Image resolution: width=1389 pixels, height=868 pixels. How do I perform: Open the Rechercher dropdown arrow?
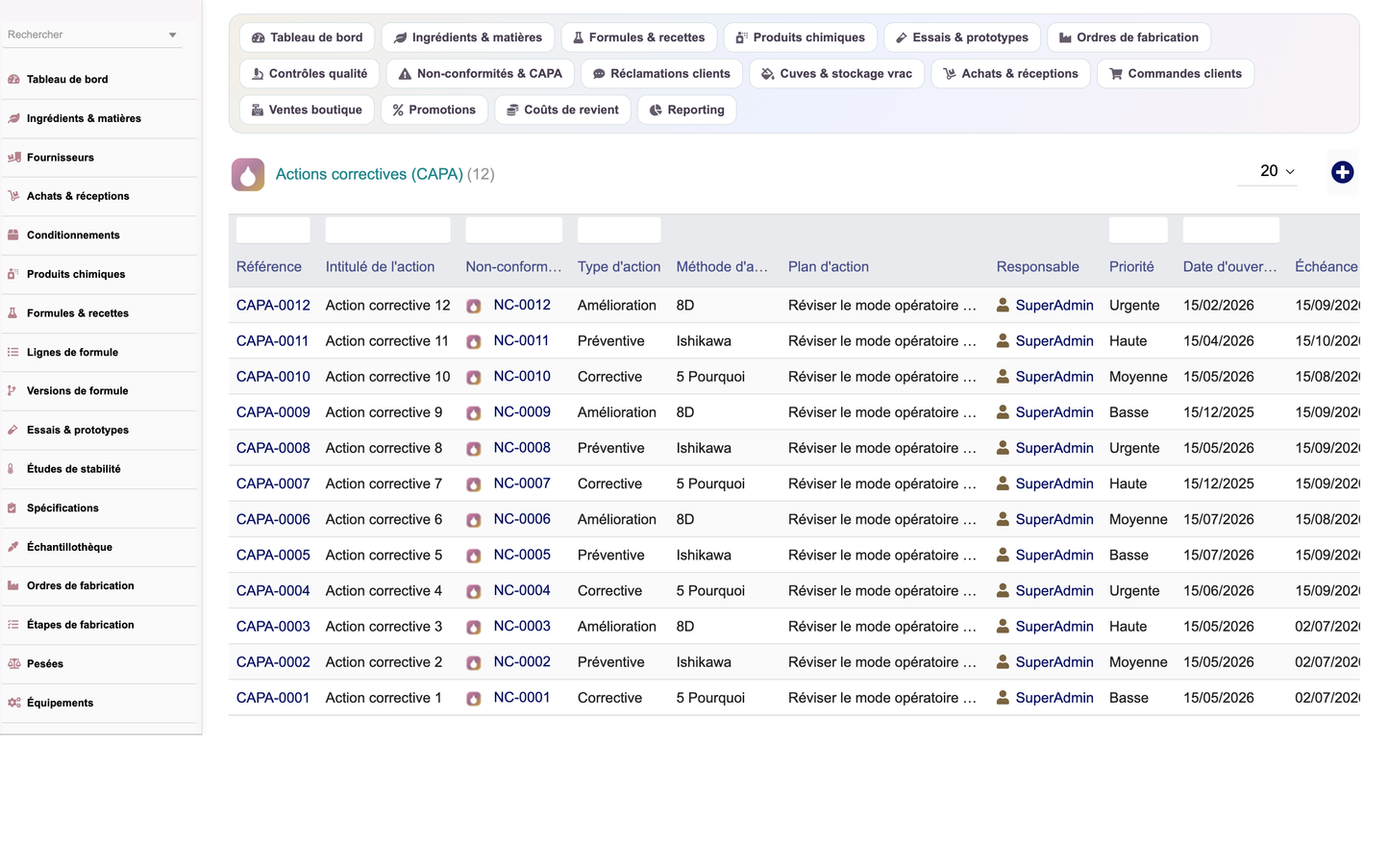point(173,36)
